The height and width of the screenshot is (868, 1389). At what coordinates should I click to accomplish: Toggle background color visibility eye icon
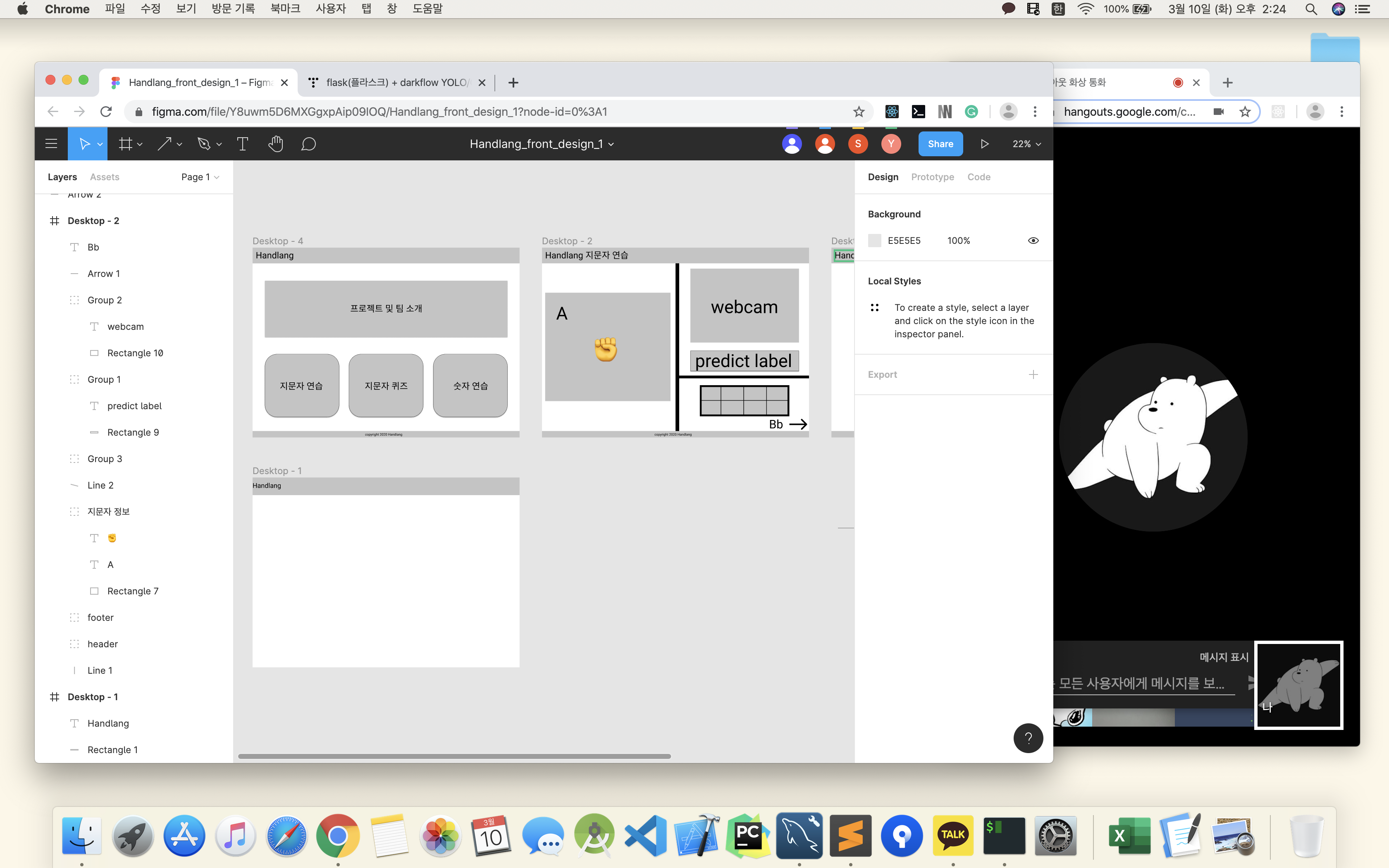(1033, 241)
